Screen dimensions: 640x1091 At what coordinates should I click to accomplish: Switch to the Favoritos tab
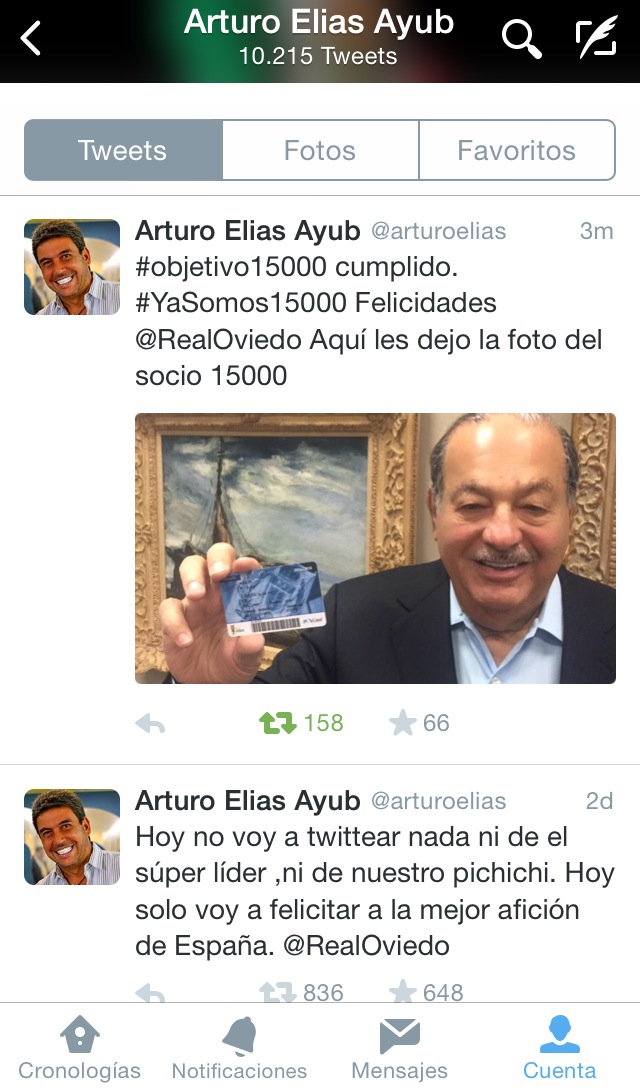point(517,150)
